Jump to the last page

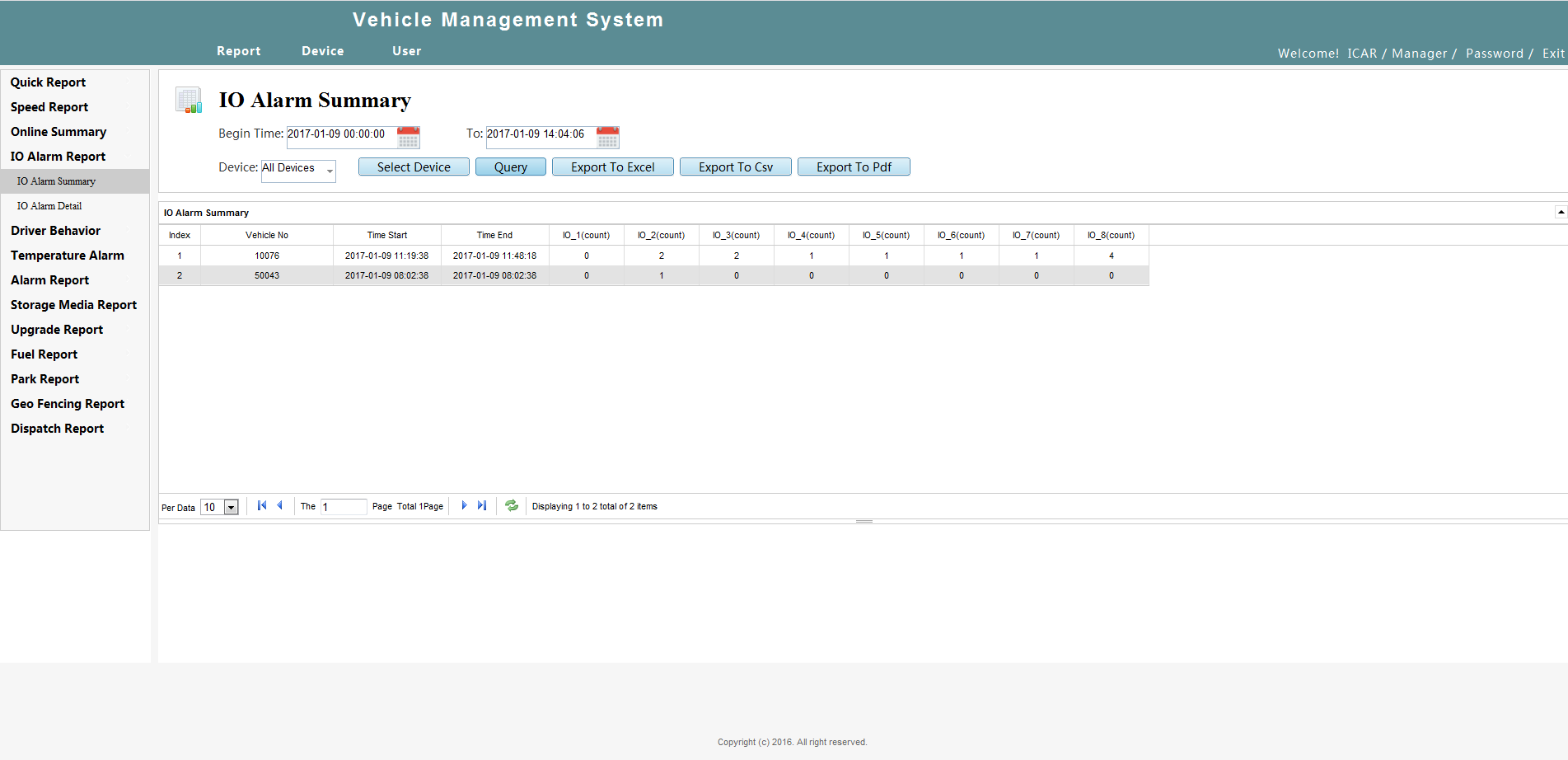pyautogui.click(x=482, y=505)
